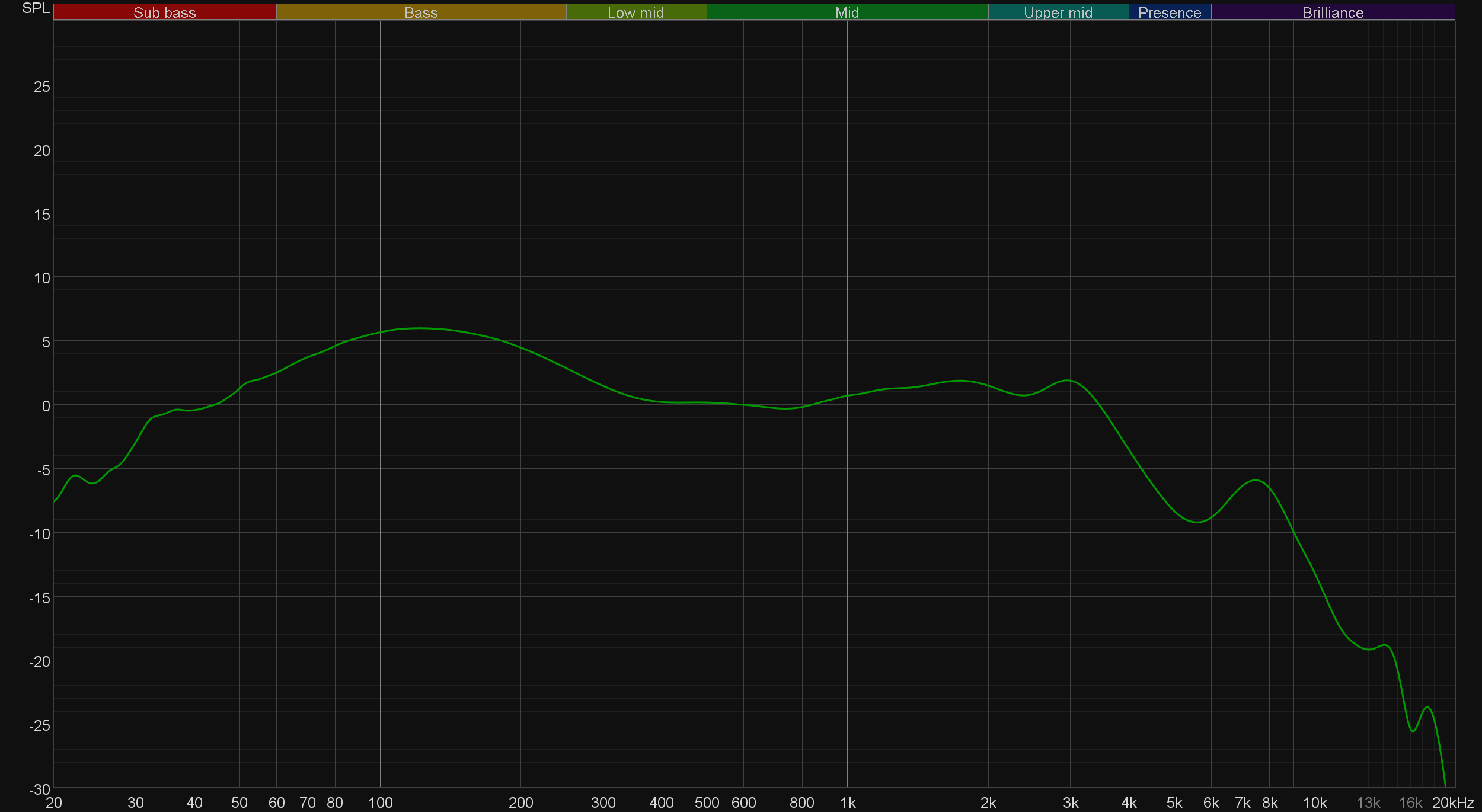Screen dimensions: 1482x812
Task: Click the SPL axis label
Action: [36, 8]
